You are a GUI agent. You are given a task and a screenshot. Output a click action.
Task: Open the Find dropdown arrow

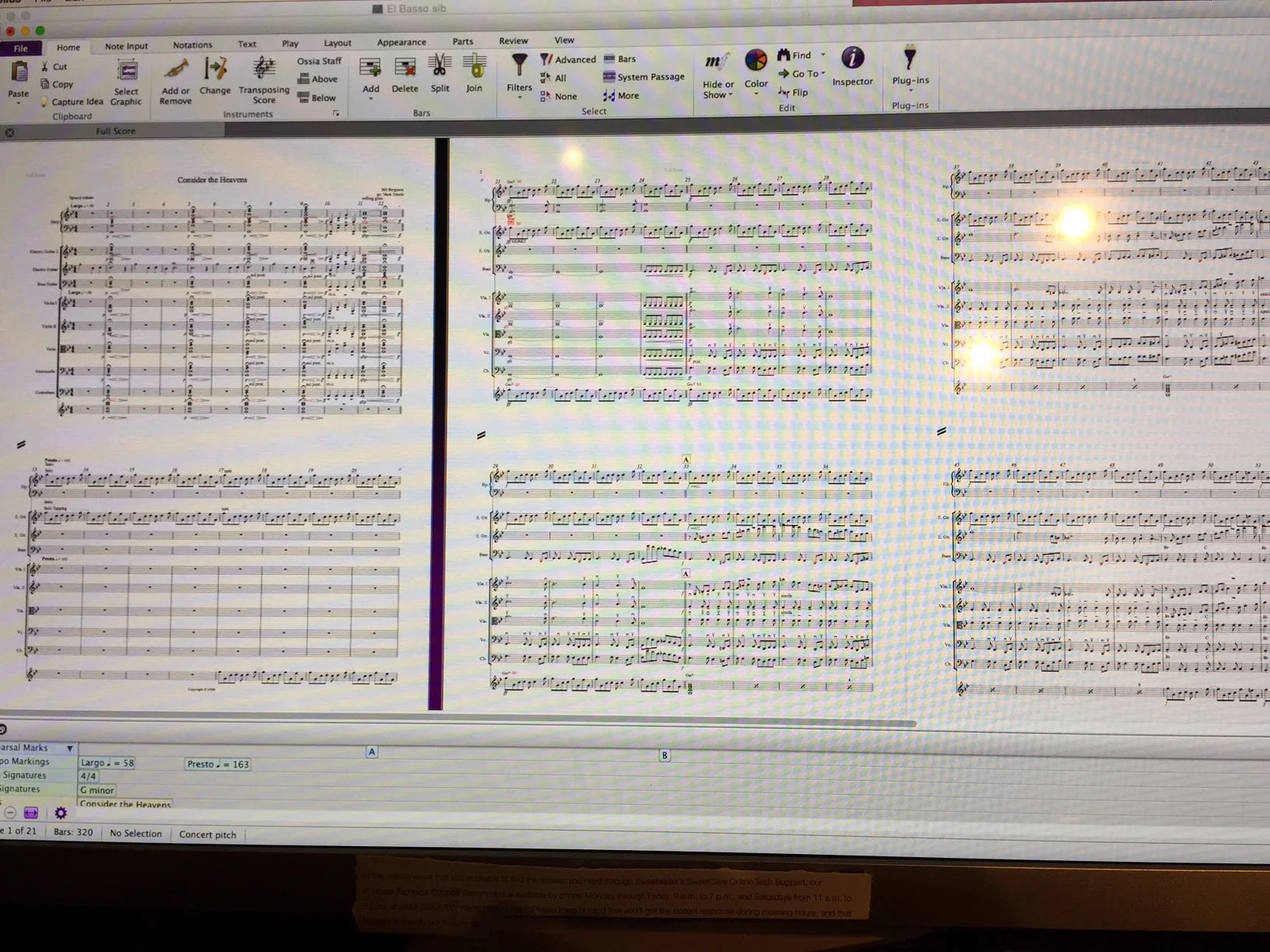click(x=823, y=54)
